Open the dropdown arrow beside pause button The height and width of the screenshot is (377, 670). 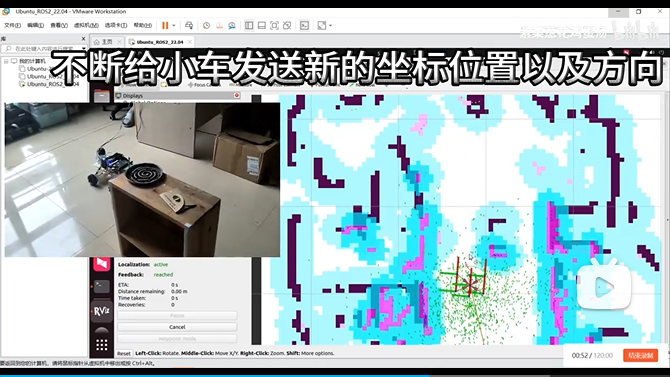click(174, 26)
